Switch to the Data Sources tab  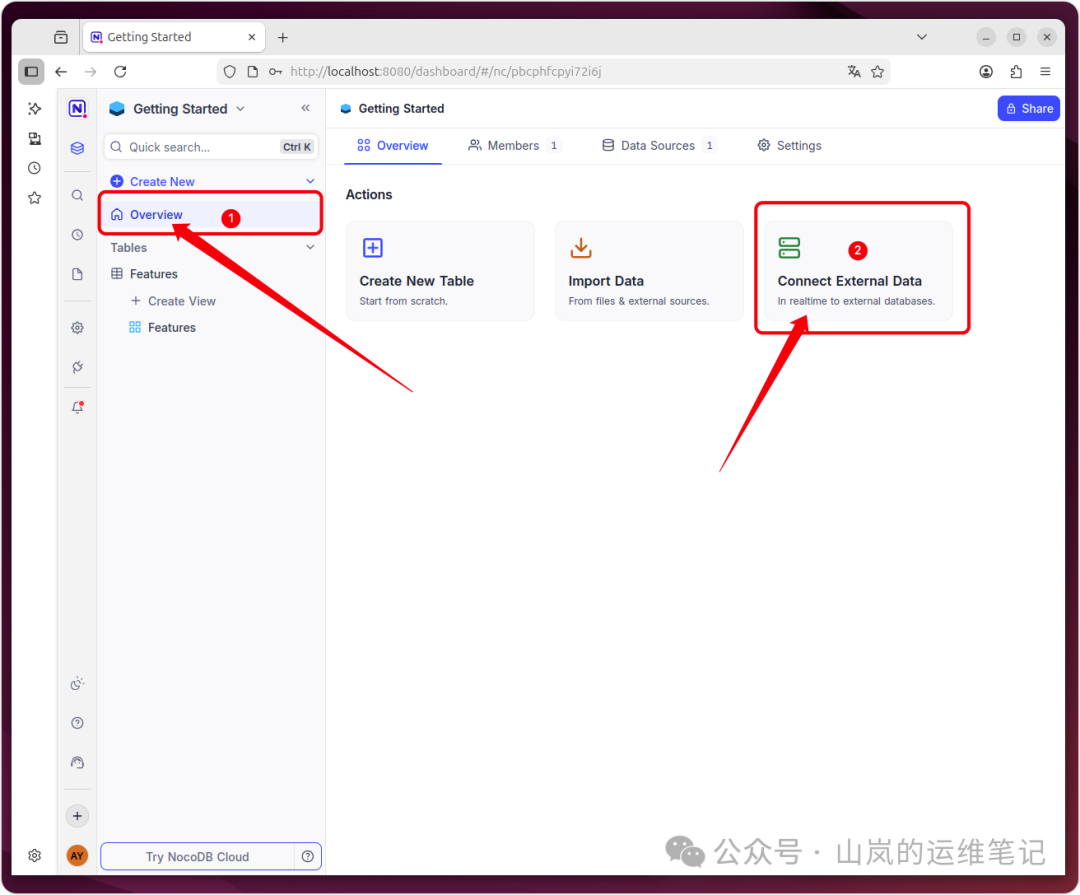(658, 145)
